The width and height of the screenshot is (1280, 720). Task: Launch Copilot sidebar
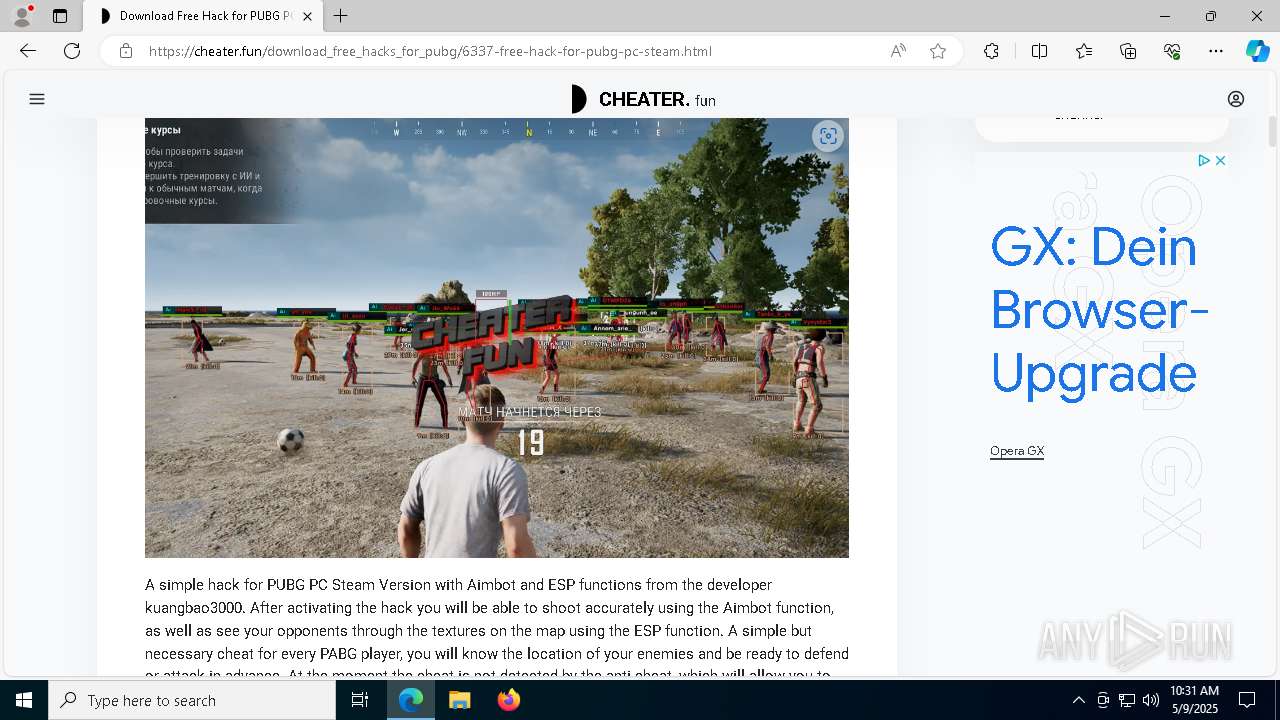[x=1257, y=51]
